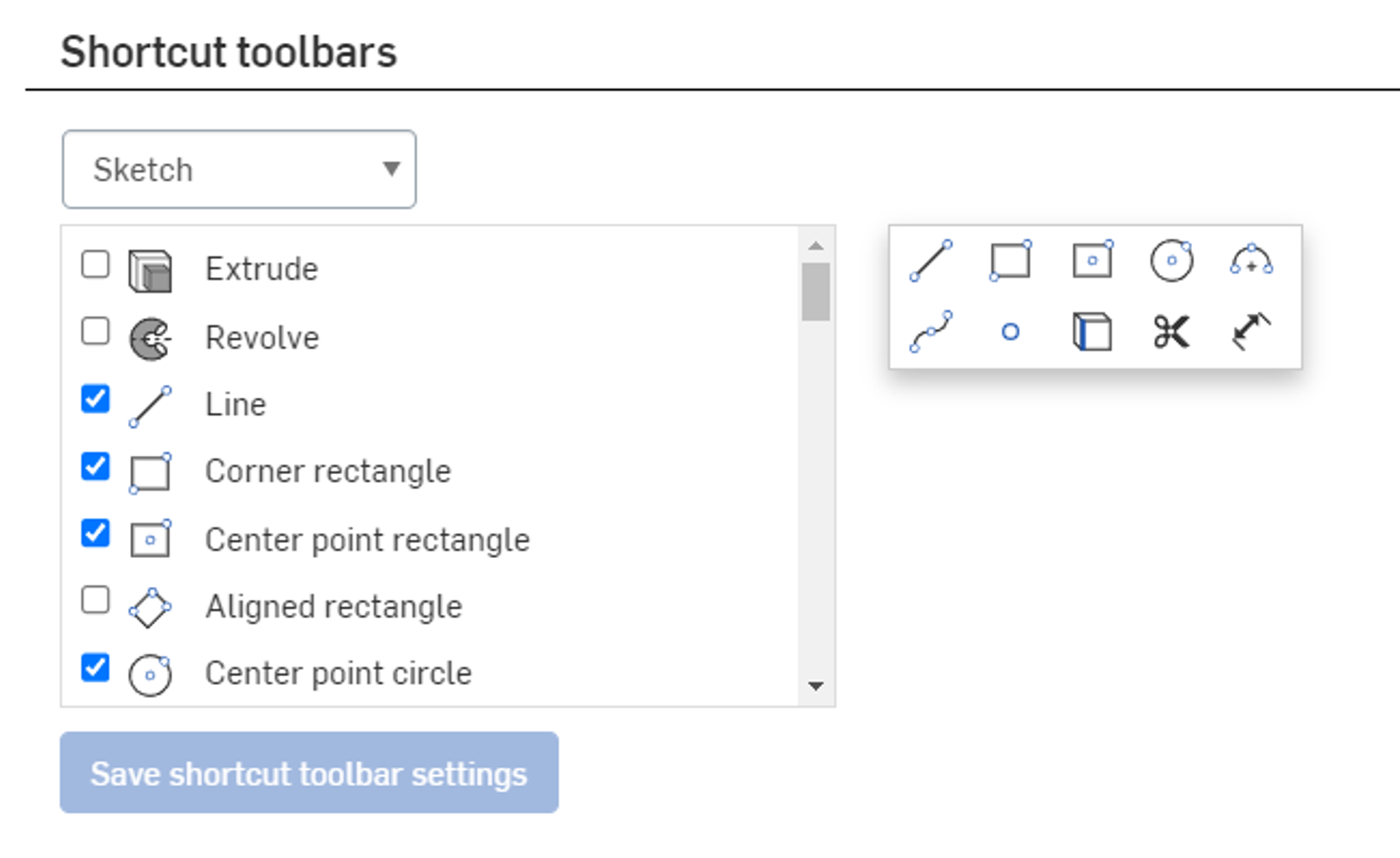1400x858 pixels.
Task: Select the Line icon in the preview toolbar
Action: (930, 260)
